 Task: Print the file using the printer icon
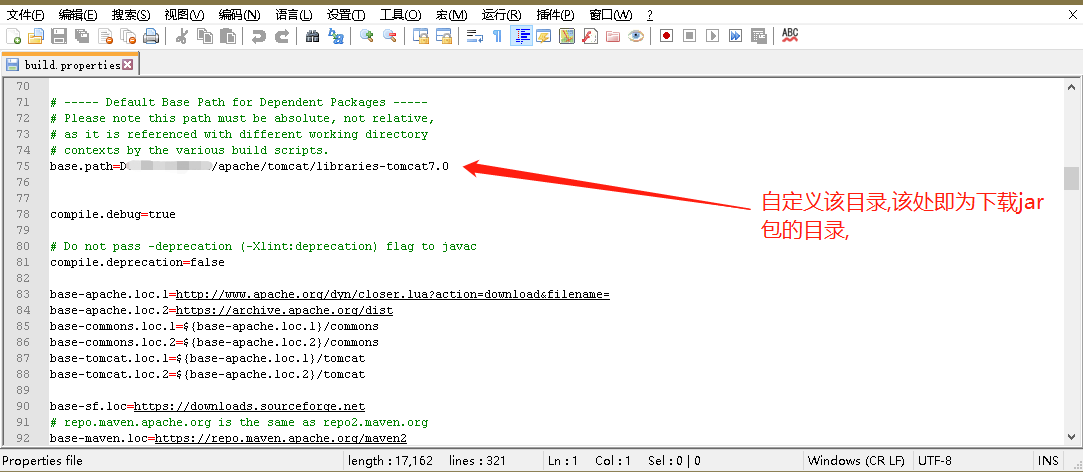(151, 36)
